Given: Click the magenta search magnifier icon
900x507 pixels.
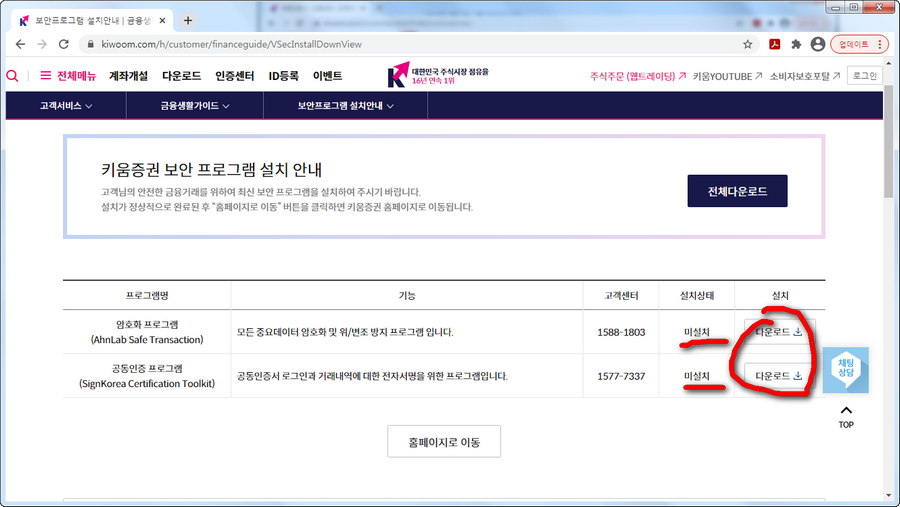Looking at the screenshot, I should [x=12, y=76].
